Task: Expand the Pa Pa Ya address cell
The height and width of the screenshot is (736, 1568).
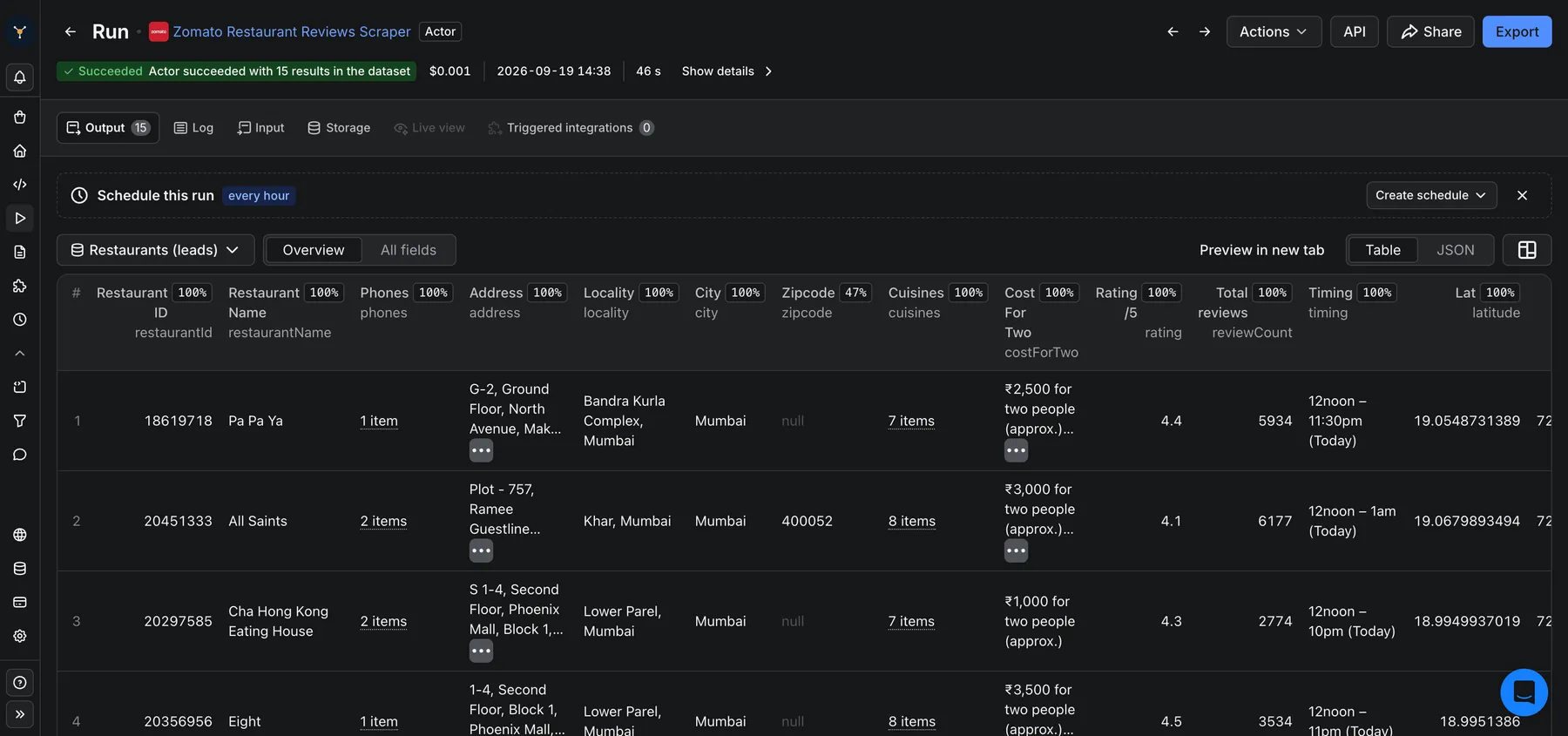Action: 481,451
